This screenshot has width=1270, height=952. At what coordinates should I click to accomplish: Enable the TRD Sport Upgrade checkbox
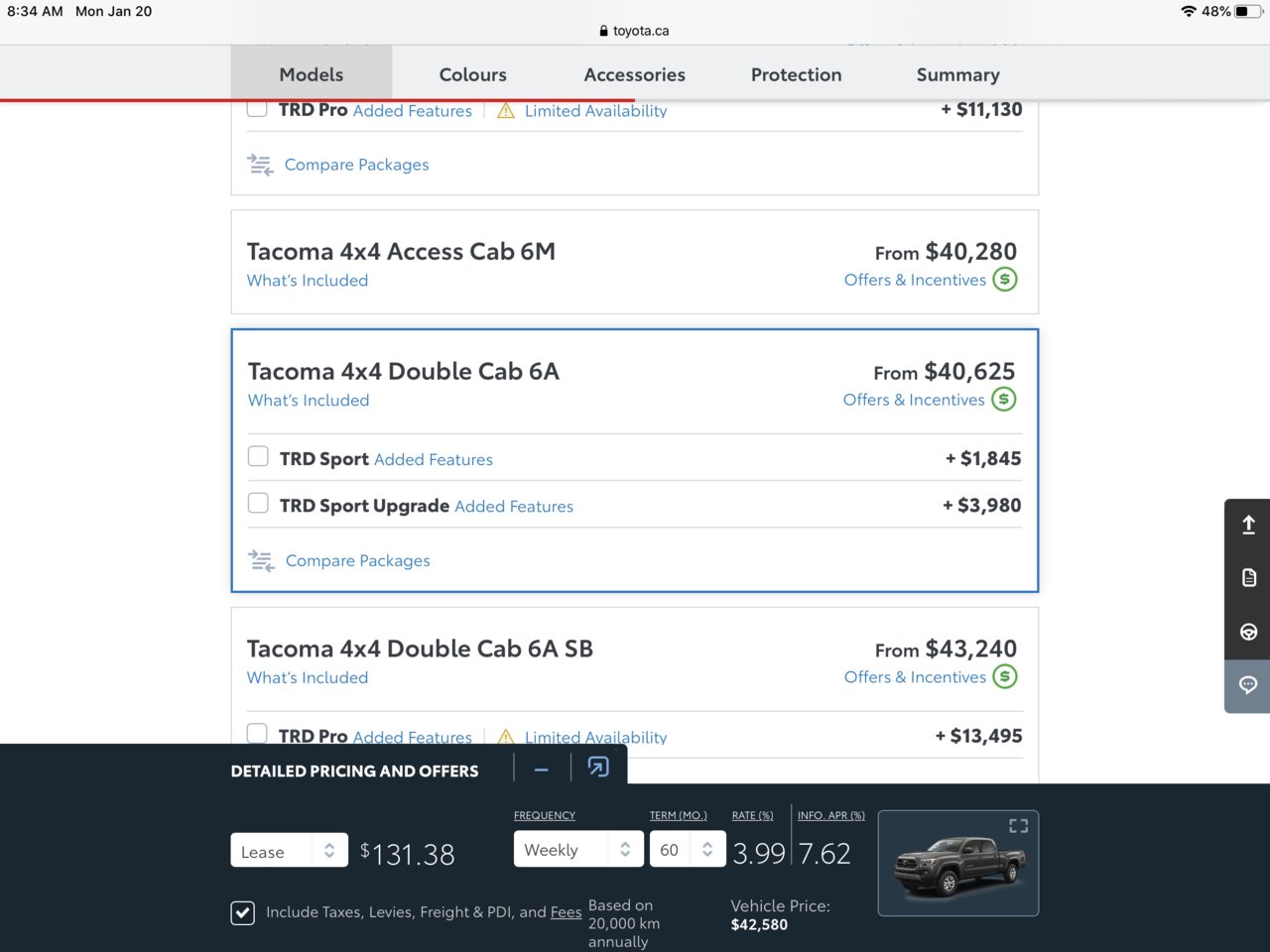[x=258, y=503]
